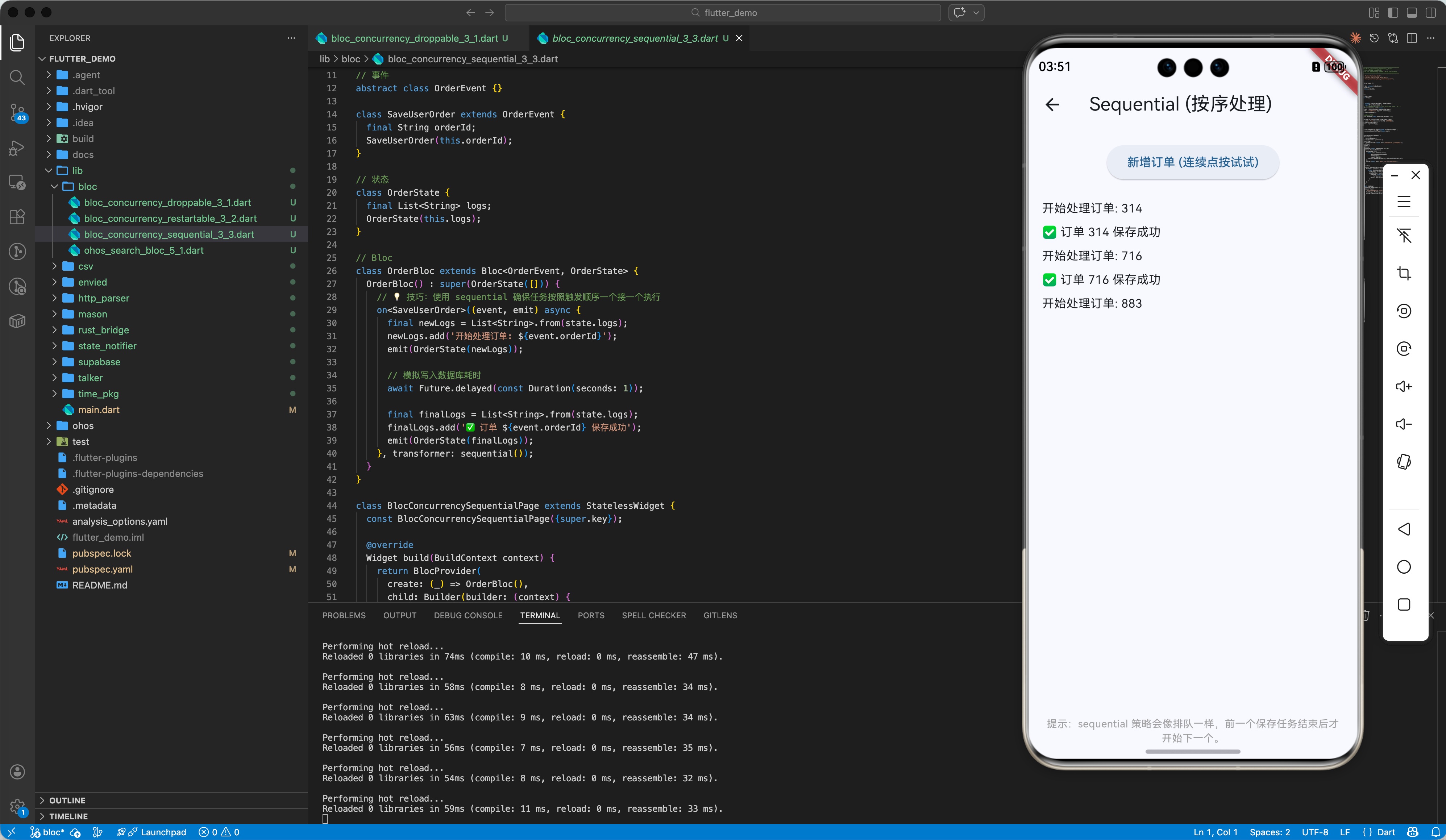Toggle bottom panel layout button
The image size is (1446, 840).
tap(1412, 13)
